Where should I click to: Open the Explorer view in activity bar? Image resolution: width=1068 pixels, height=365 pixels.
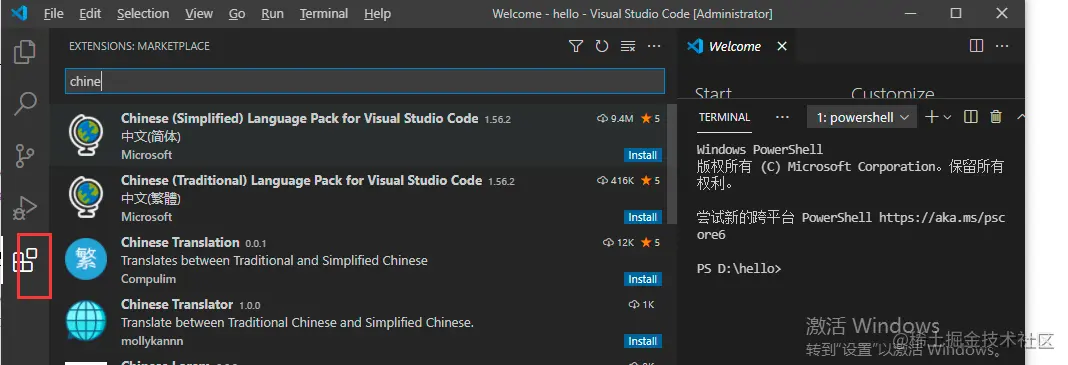25,52
